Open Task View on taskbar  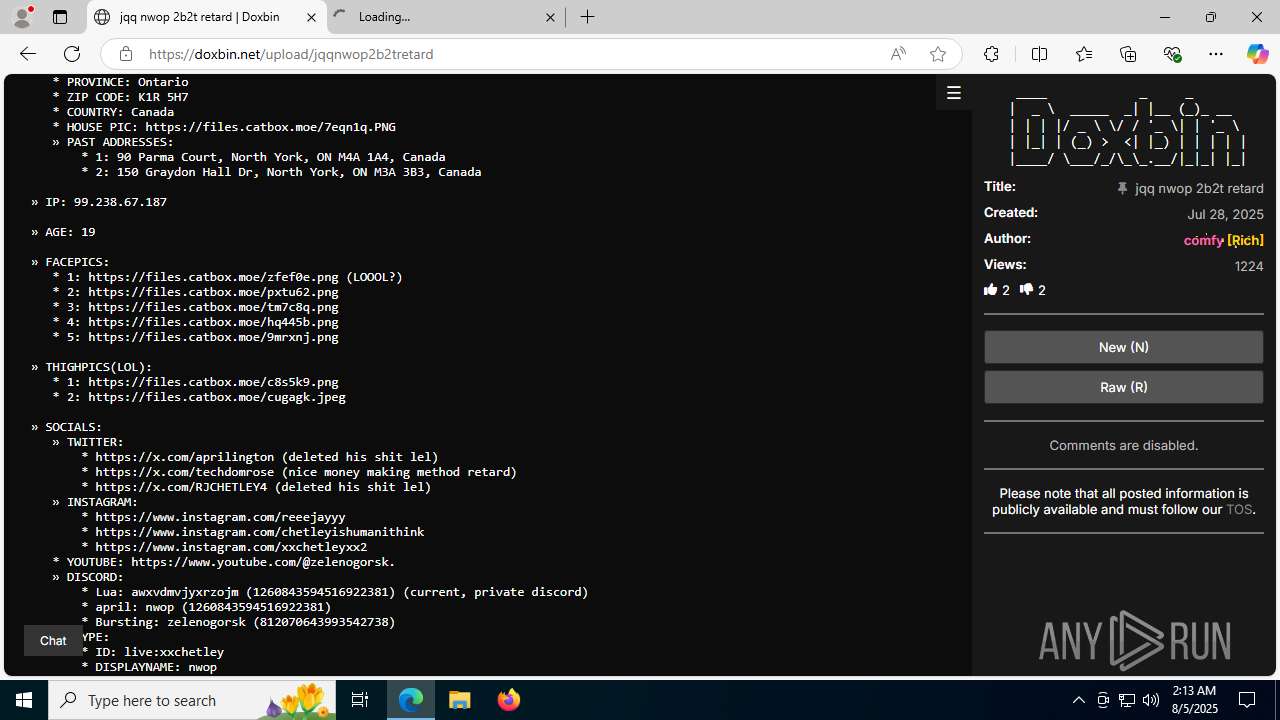coord(360,700)
